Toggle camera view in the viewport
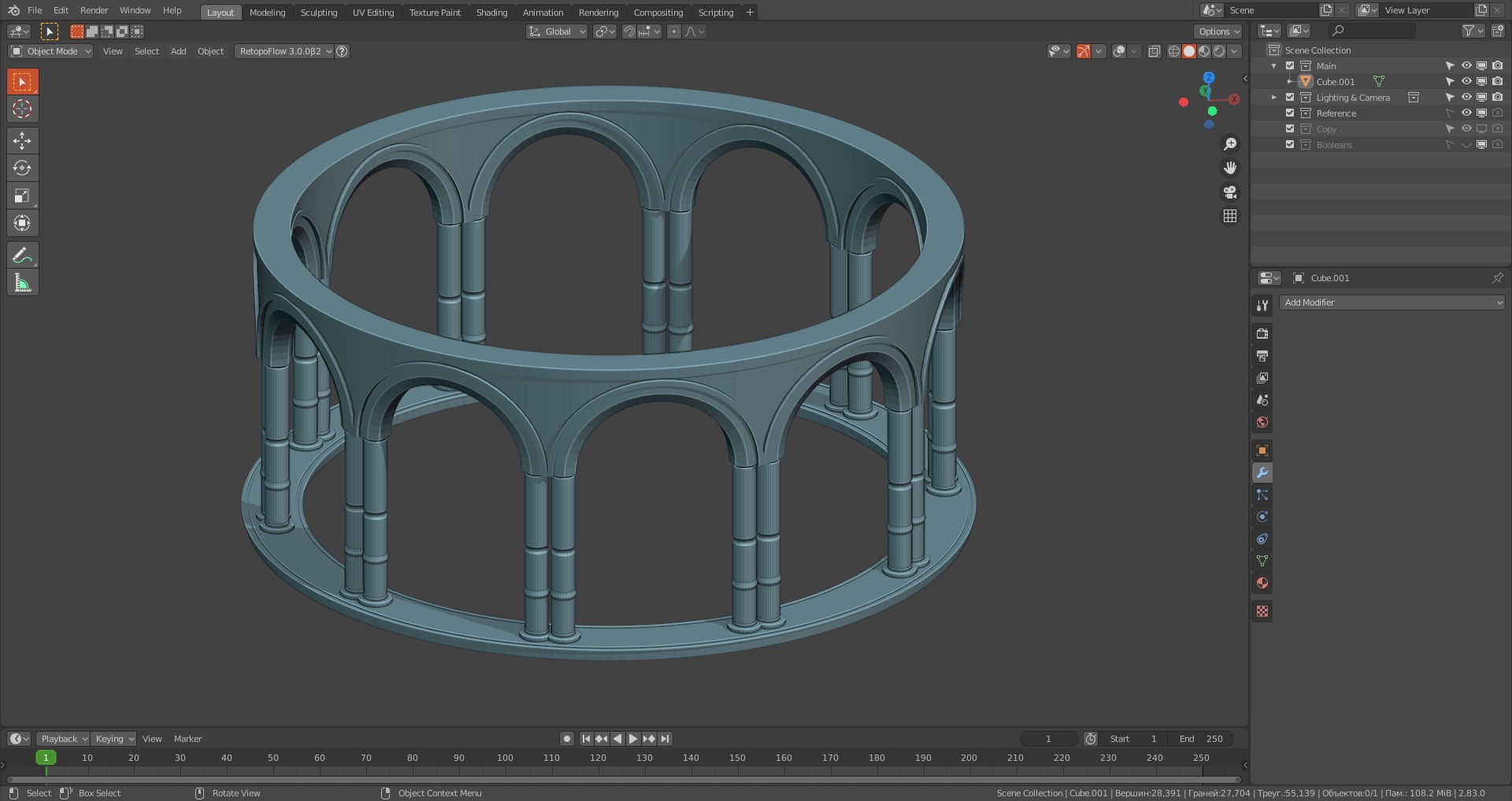 point(1230,192)
